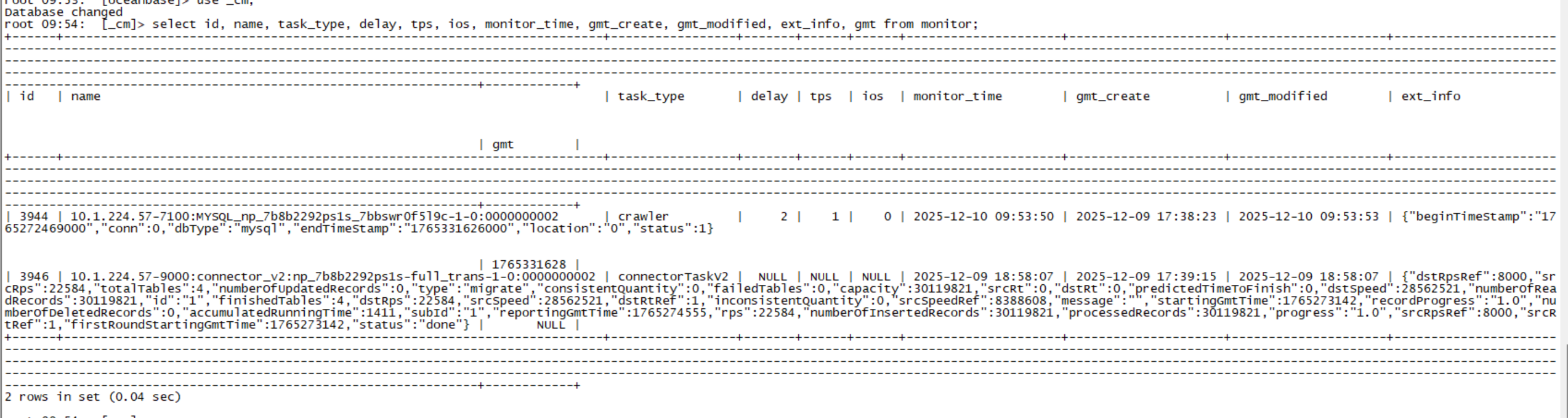Click the wrapped gmt column header
This screenshot has width=1568, height=418.
[x=503, y=144]
